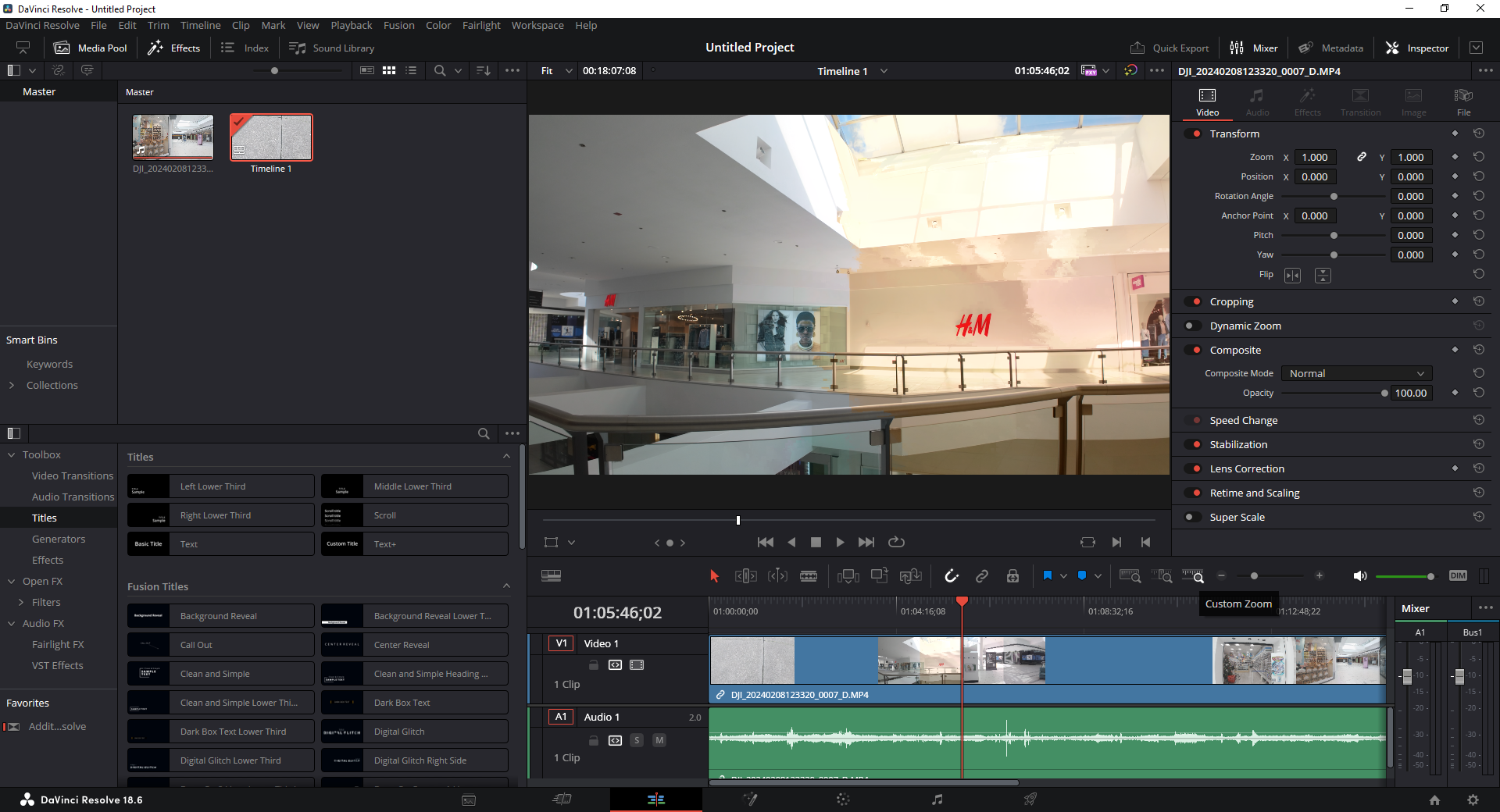Open the Fusion page icon
Screen dimensions: 1500x812
[750, 799]
